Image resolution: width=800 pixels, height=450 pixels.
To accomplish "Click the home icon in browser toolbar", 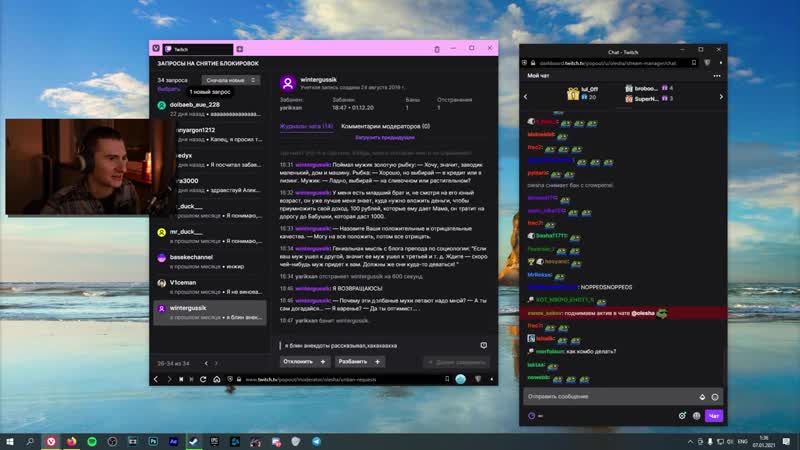I will coord(216,379).
